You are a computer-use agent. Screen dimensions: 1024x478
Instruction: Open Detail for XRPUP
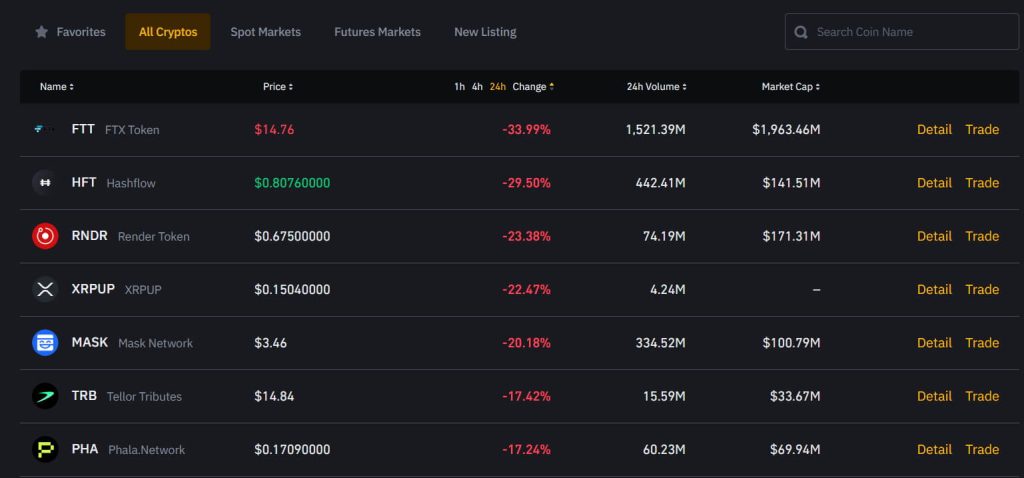coord(934,289)
